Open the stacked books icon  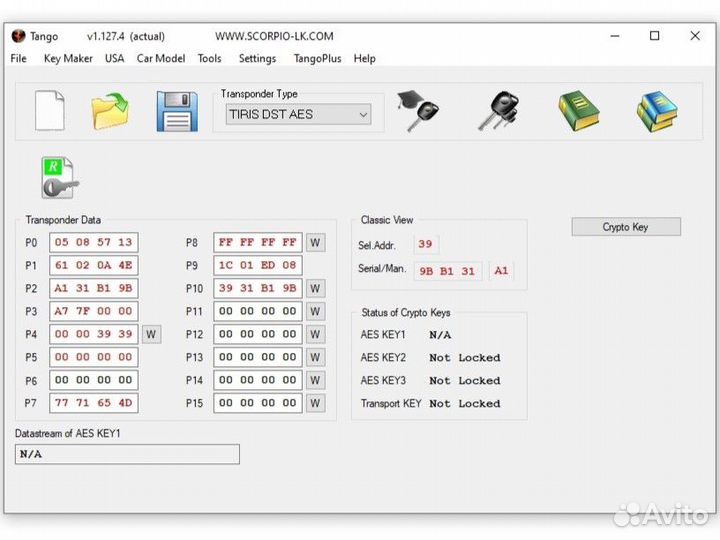(x=657, y=111)
